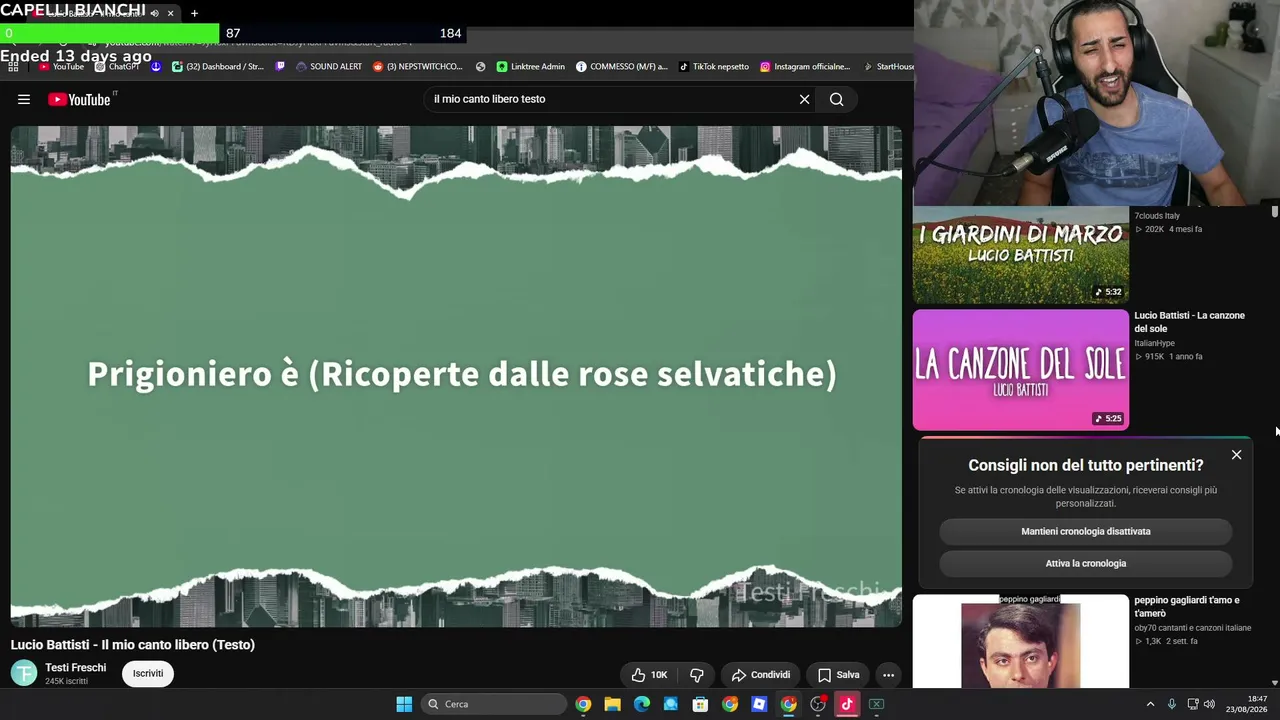Viewport: 1280px width, 720px height.
Task: Open the Twitch bookmark icon
Action: point(280,67)
